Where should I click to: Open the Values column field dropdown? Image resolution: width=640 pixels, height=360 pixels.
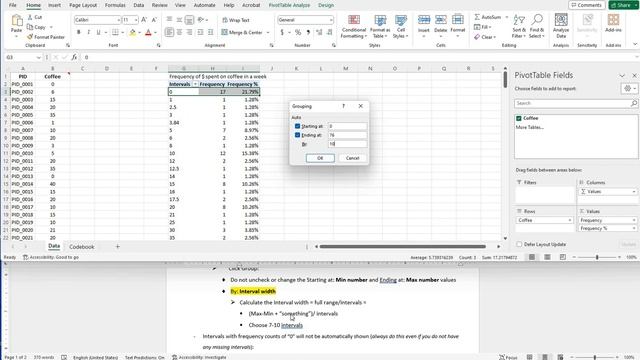(633, 191)
